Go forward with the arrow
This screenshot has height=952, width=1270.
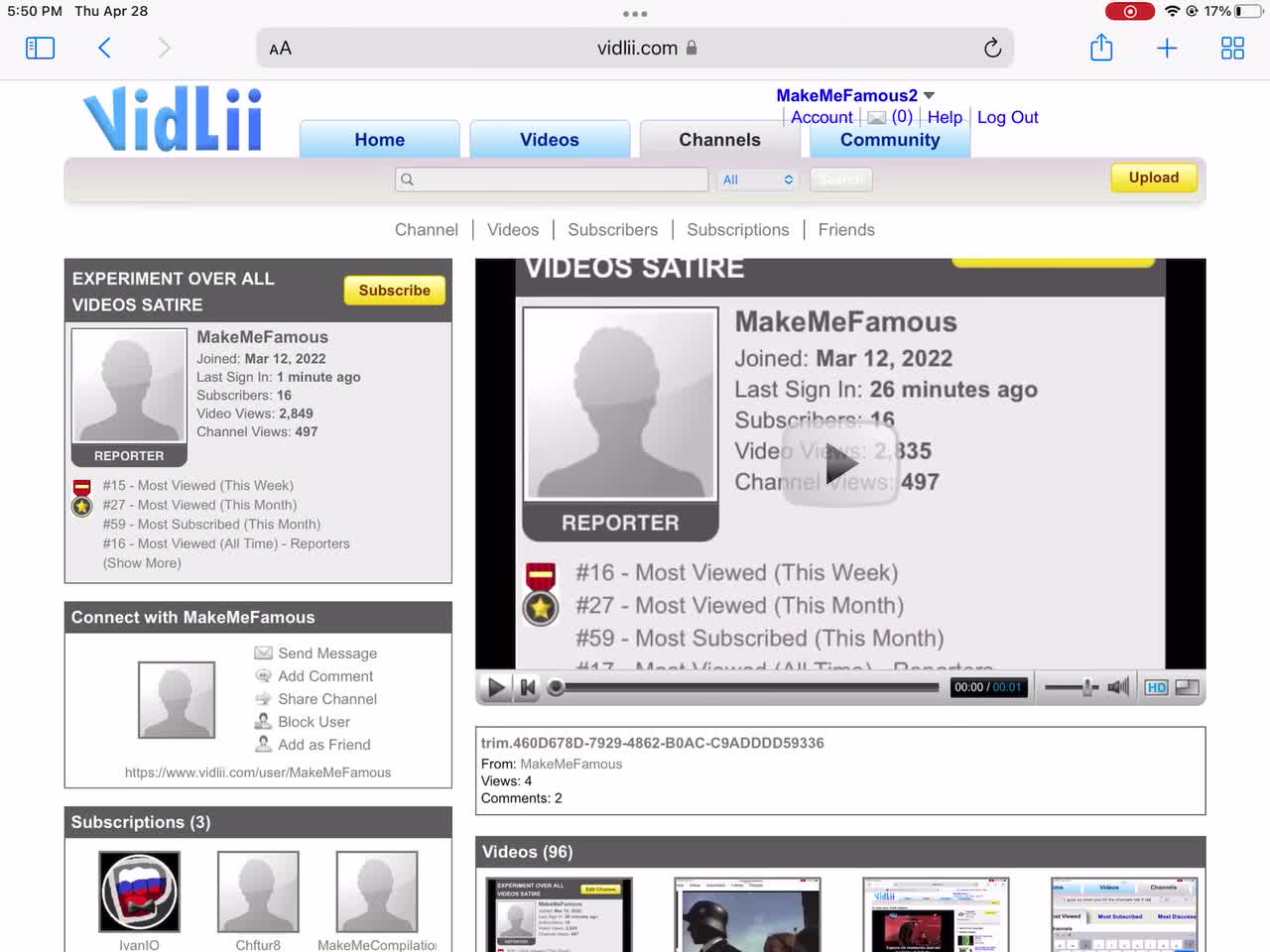tap(165, 48)
